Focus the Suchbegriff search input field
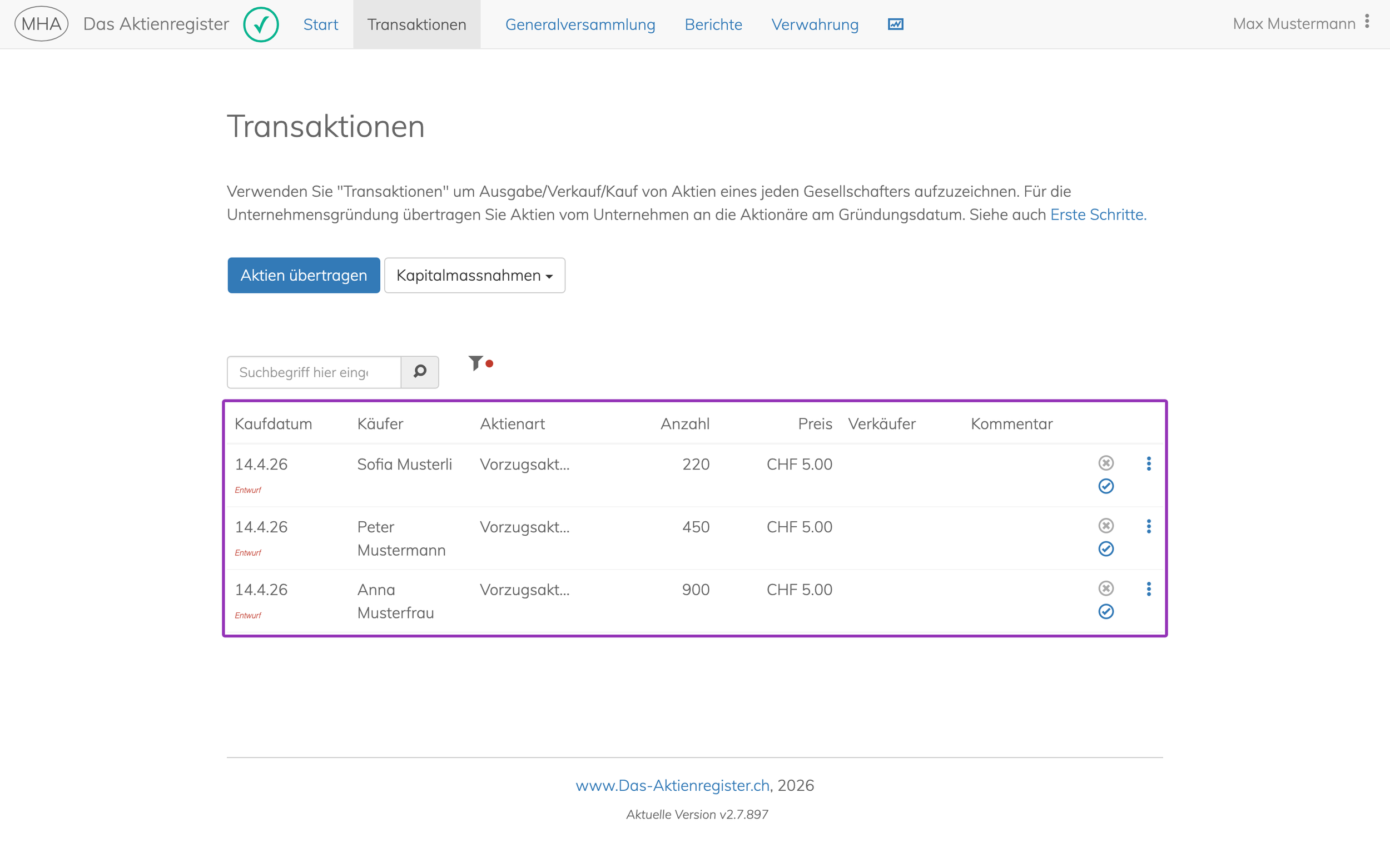 (x=314, y=372)
